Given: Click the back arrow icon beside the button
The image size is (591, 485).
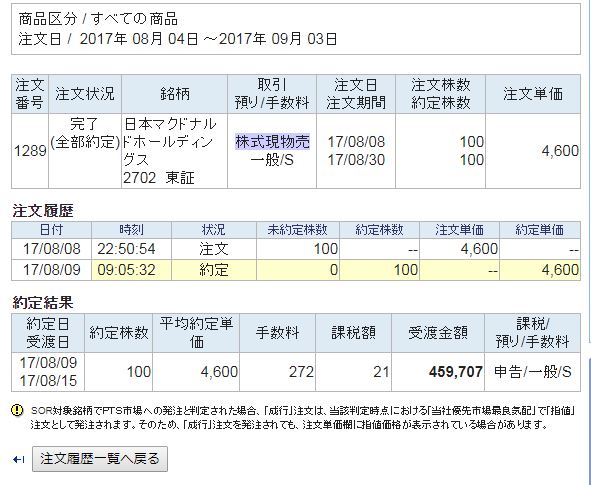Looking at the screenshot, I should [x=18, y=459].
